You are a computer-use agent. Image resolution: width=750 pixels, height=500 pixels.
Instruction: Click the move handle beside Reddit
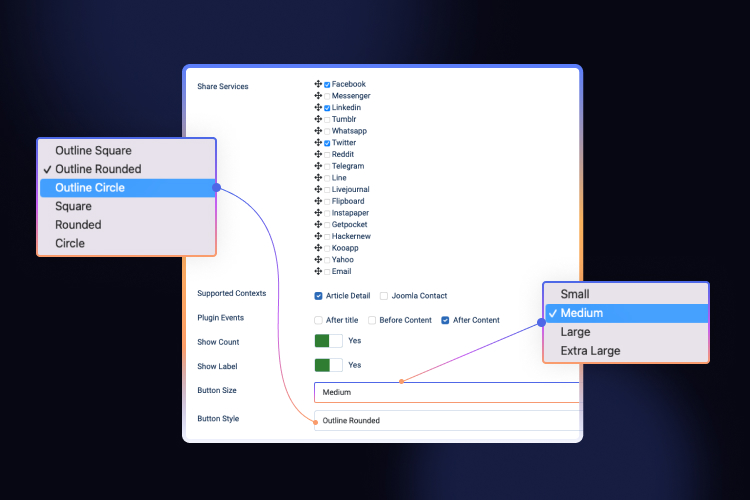tap(318, 154)
